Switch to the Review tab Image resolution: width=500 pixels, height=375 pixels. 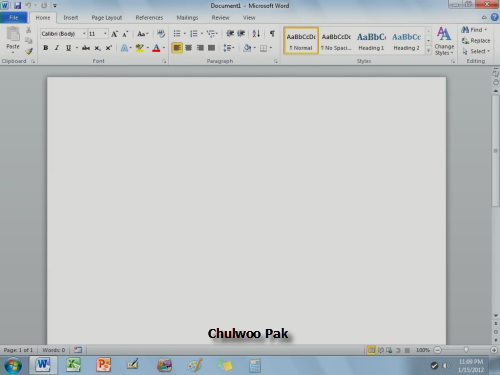click(220, 18)
